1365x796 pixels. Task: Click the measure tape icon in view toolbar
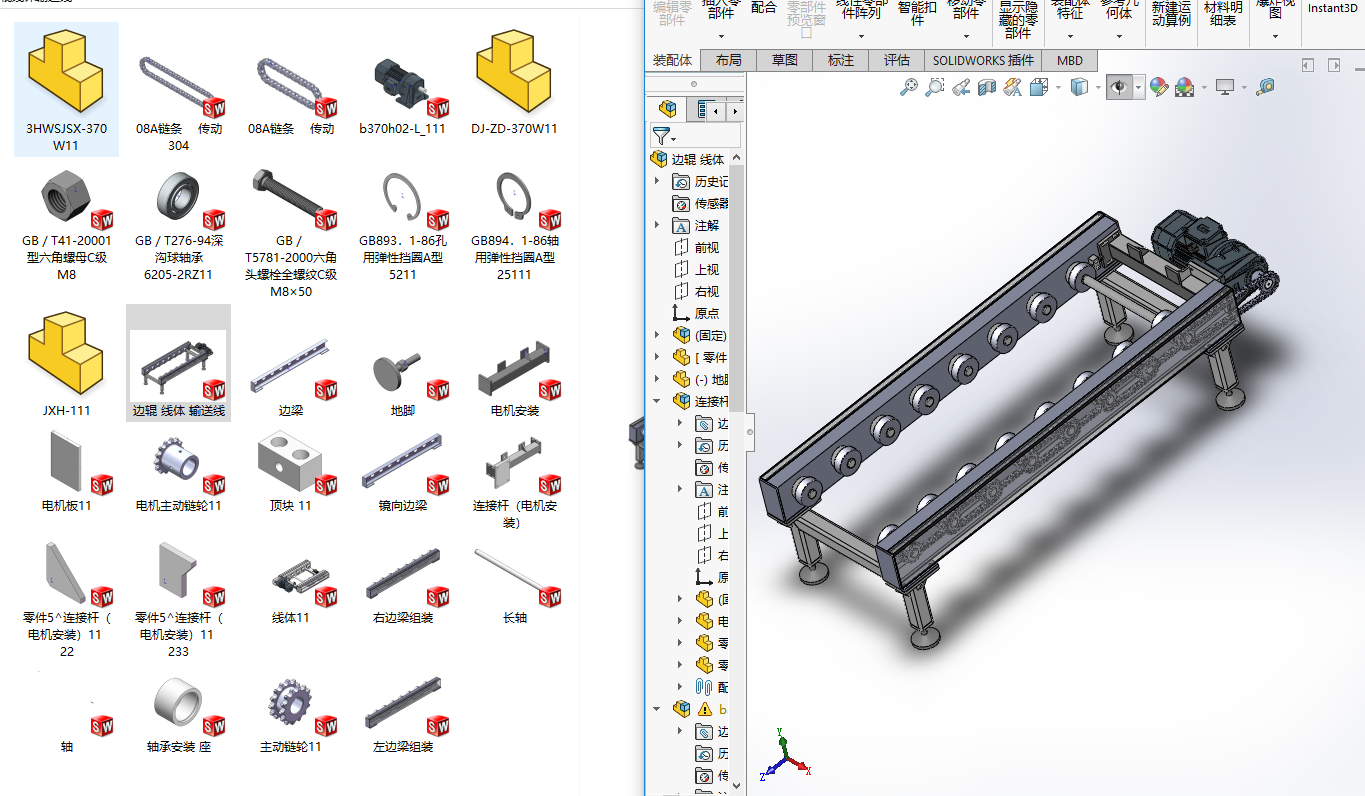click(1266, 88)
